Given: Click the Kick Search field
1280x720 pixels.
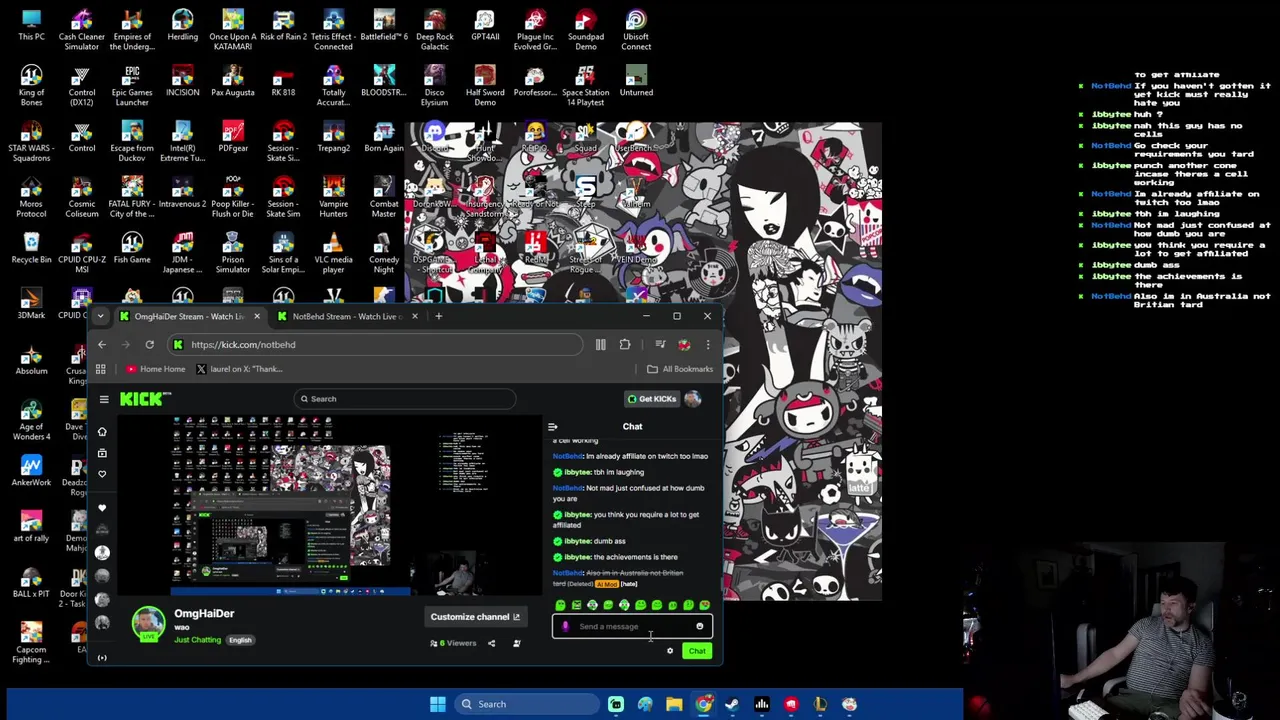Looking at the screenshot, I should coord(405,399).
